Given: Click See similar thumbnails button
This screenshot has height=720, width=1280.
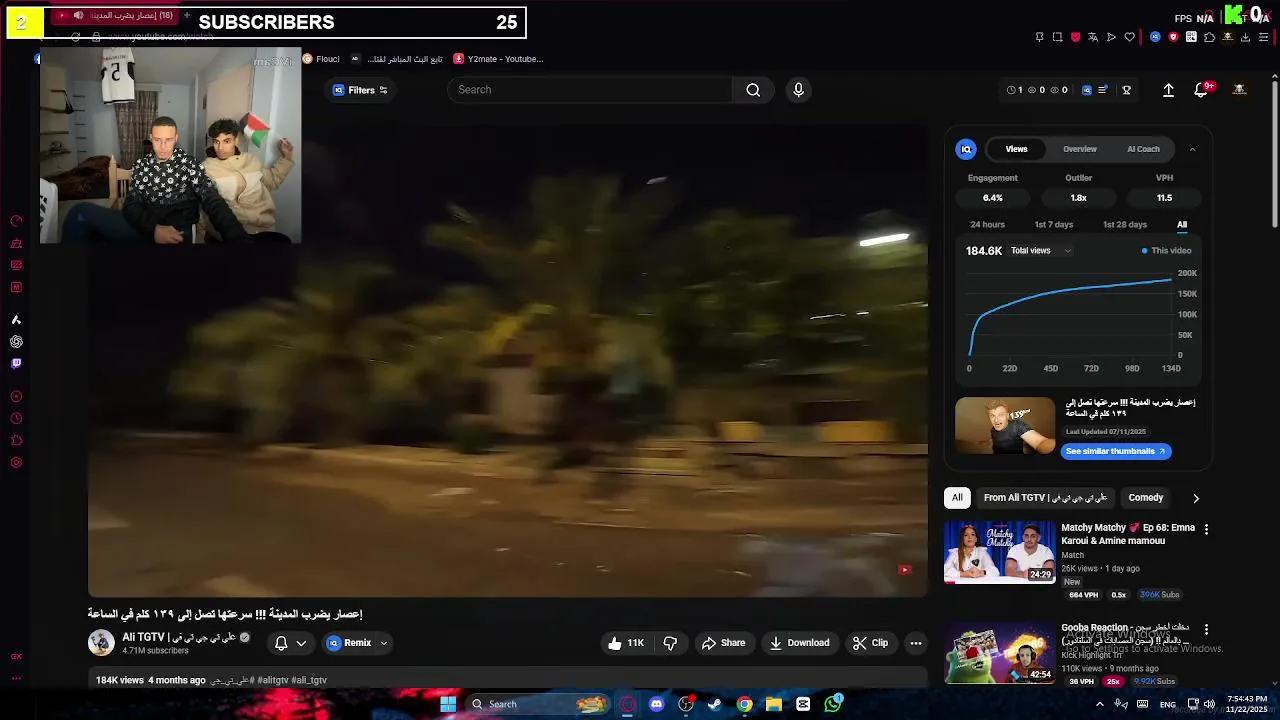Looking at the screenshot, I should click(x=1116, y=452).
